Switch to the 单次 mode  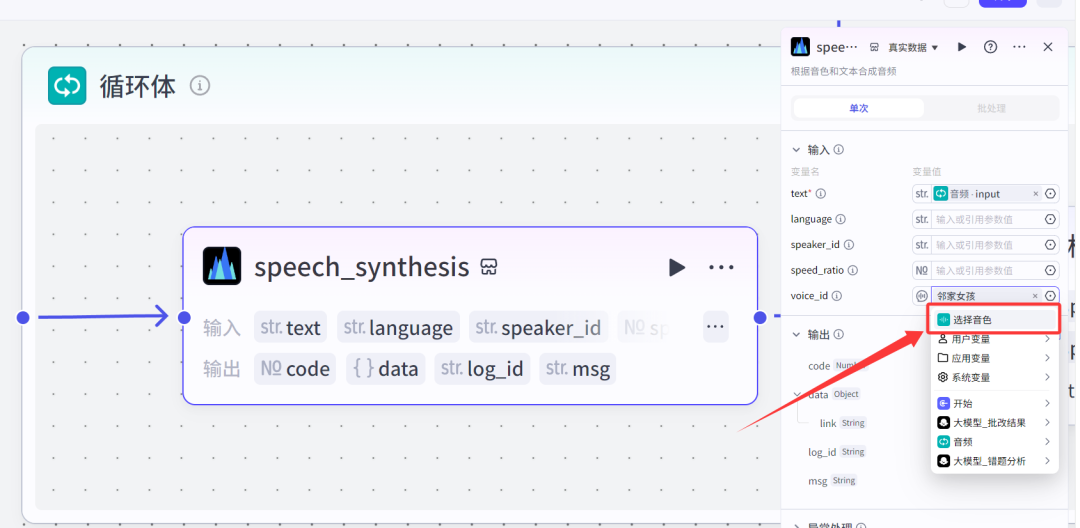click(859, 108)
